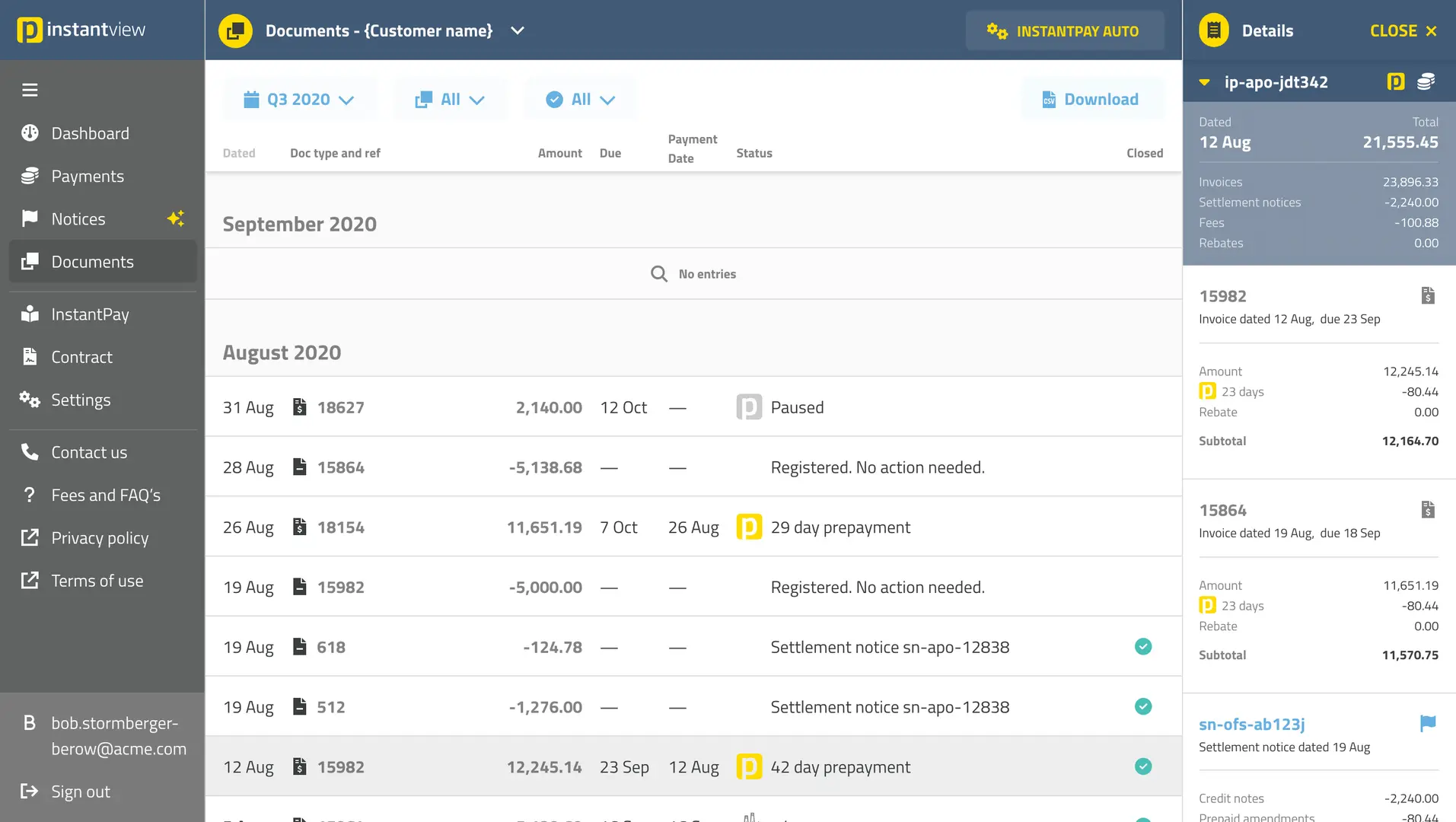
Task: Click the hamburger menu icon in sidebar
Action: (30, 90)
